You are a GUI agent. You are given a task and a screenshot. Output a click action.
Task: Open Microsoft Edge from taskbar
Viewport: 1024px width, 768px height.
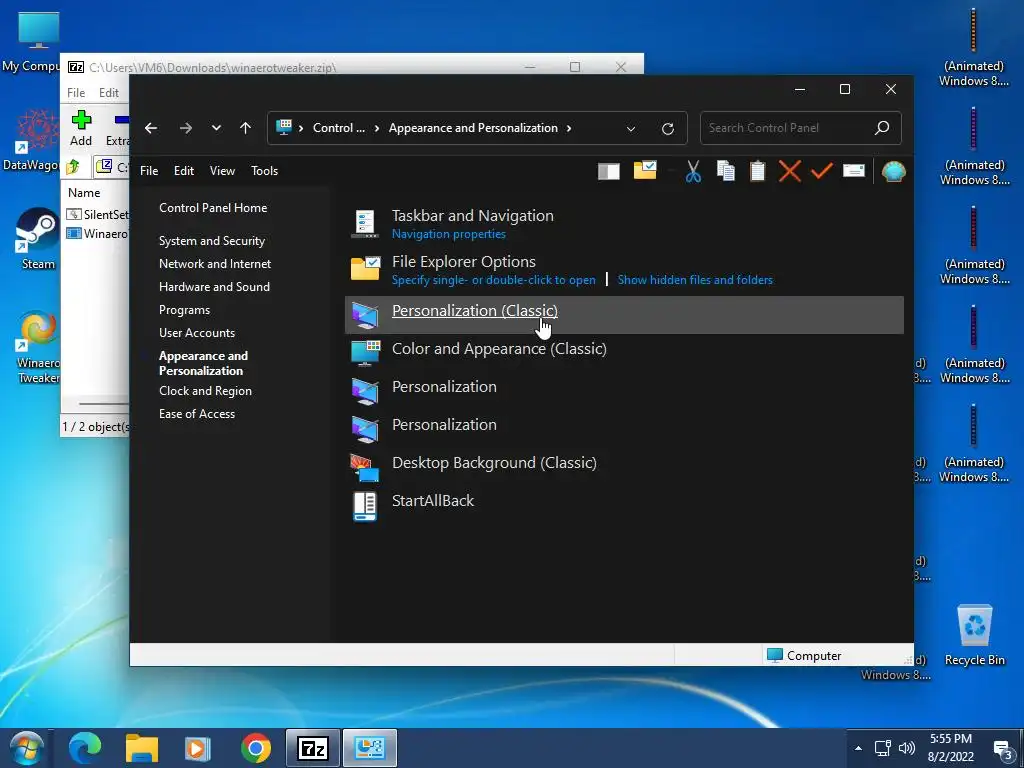point(85,748)
